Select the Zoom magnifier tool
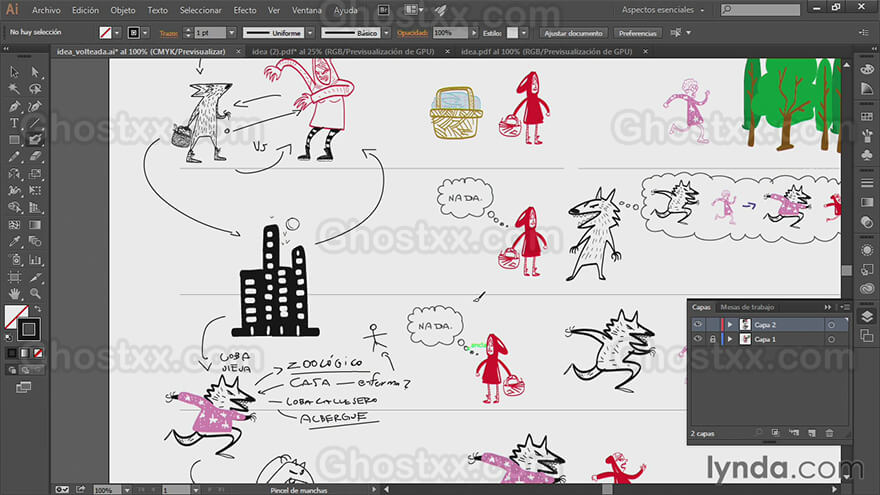This screenshot has height=495, width=880. pos(35,294)
